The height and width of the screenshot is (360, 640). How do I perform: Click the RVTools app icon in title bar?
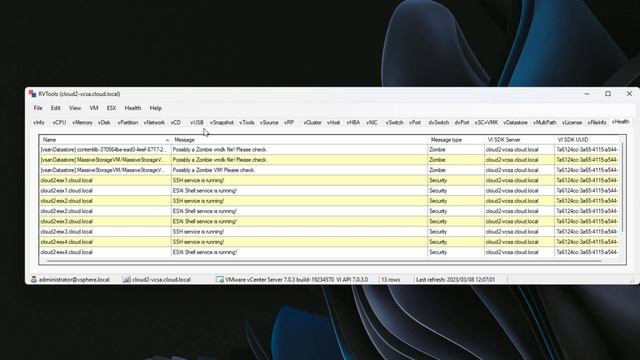click(33, 94)
